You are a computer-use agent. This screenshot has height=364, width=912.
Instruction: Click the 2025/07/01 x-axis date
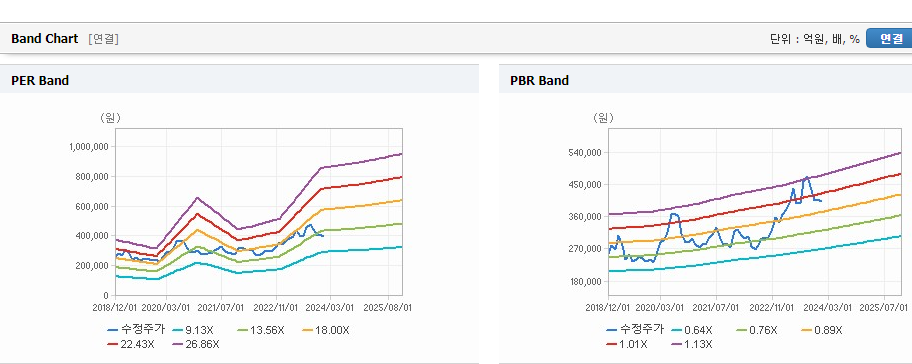884,307
